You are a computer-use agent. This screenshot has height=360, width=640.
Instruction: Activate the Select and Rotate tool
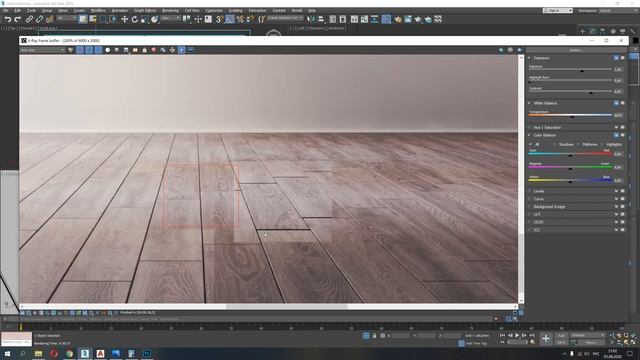(x=135, y=19)
